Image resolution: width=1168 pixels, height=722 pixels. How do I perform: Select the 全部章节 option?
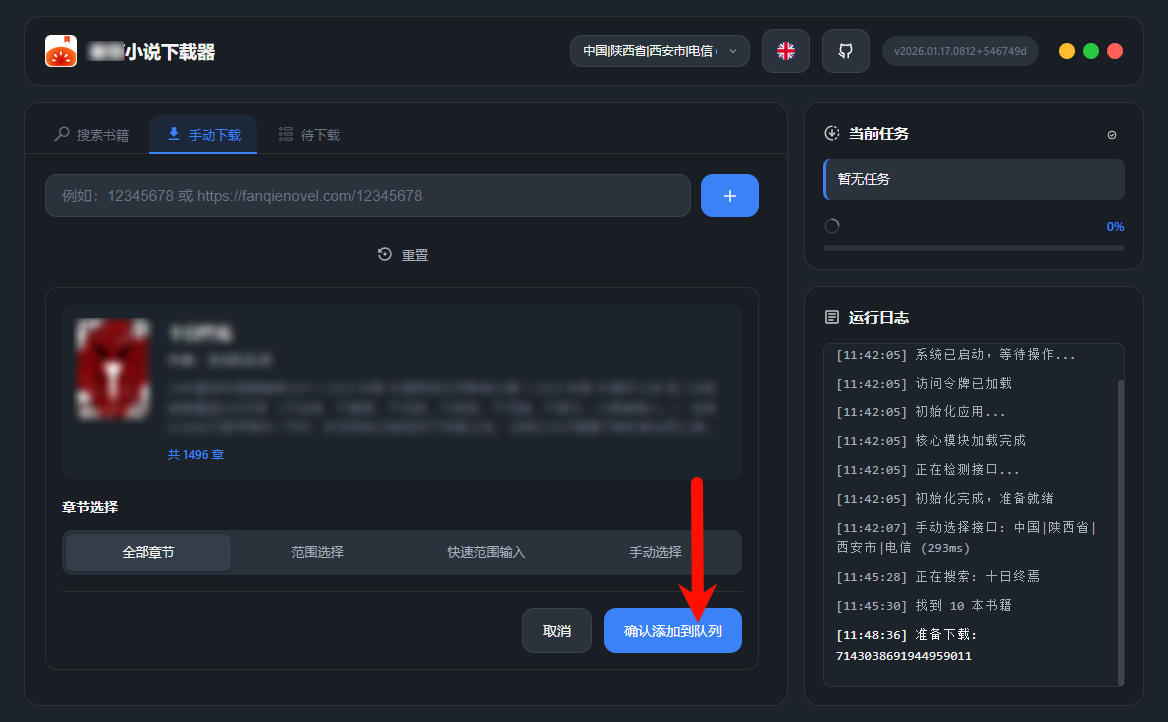[148, 552]
